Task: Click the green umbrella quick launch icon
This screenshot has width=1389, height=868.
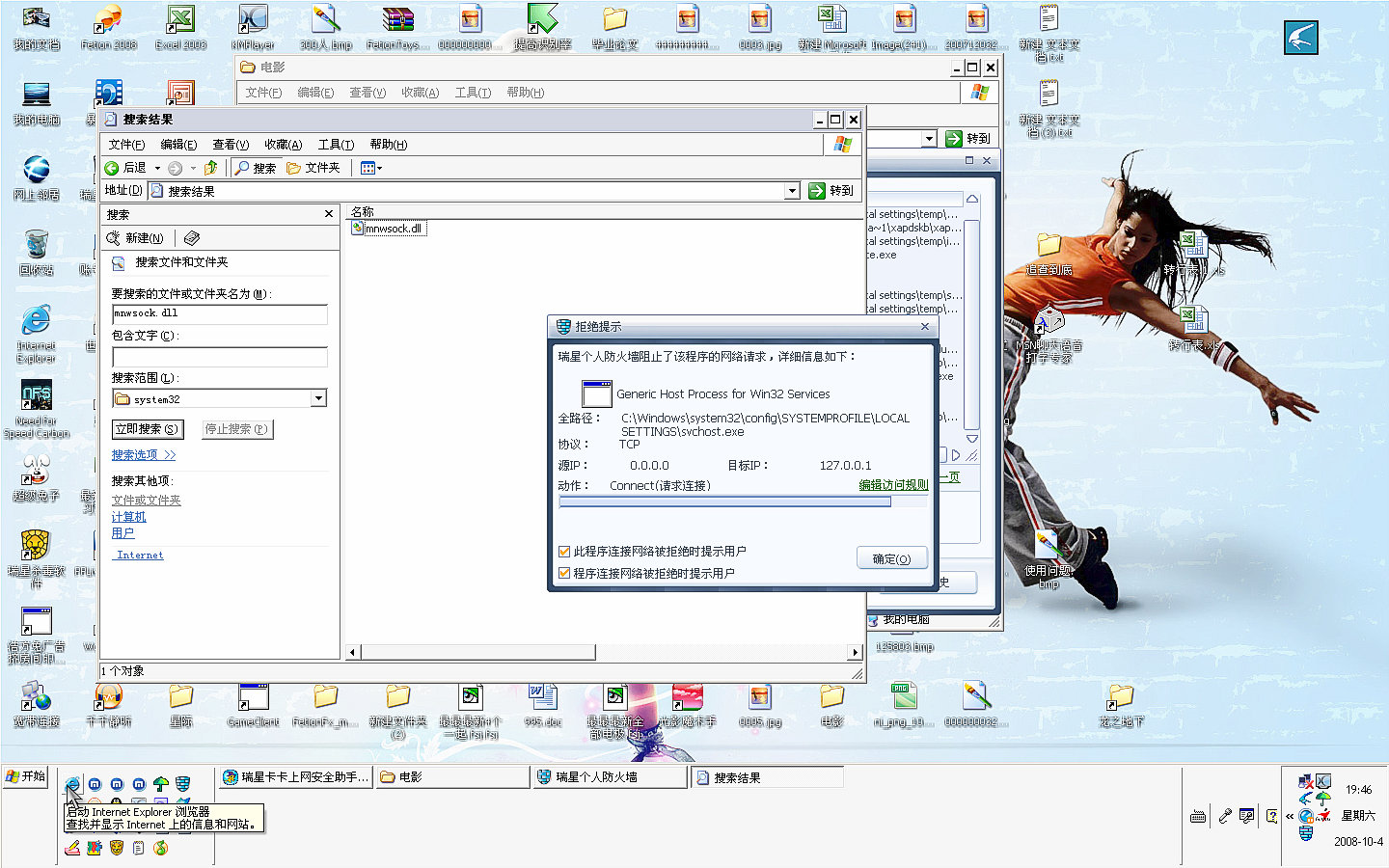Action: (161, 784)
